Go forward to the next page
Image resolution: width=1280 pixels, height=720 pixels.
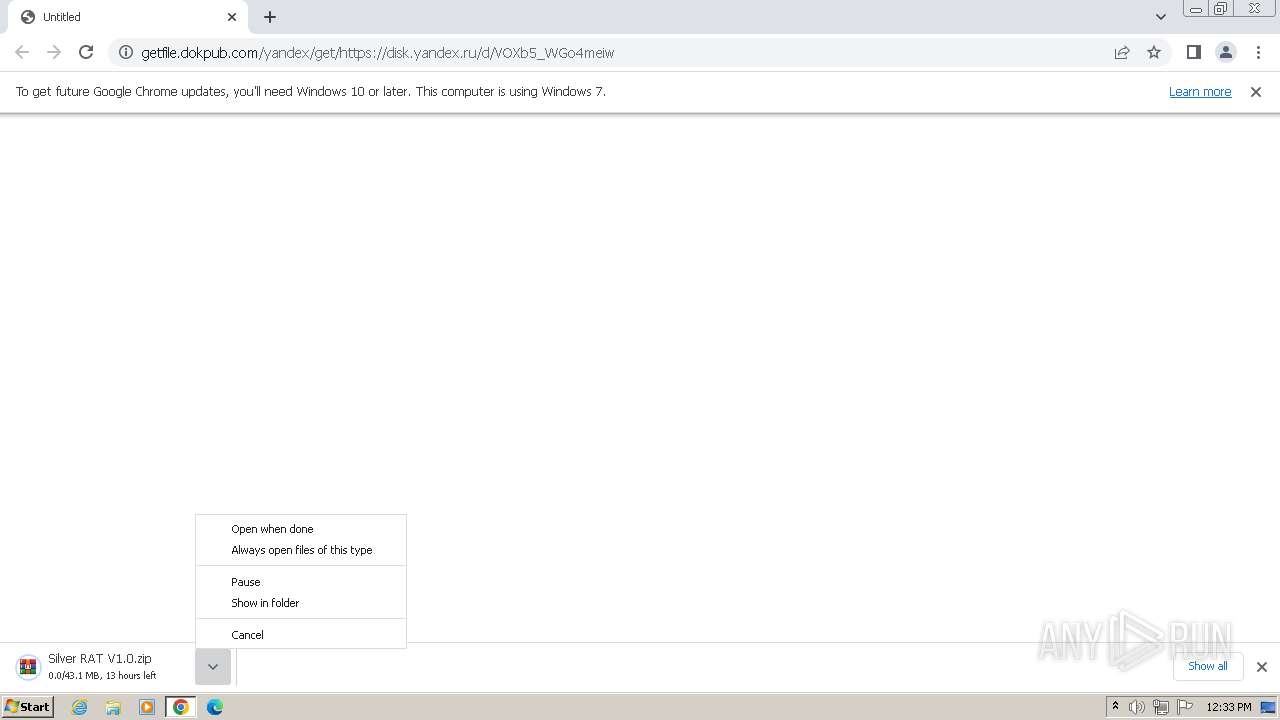(54, 52)
